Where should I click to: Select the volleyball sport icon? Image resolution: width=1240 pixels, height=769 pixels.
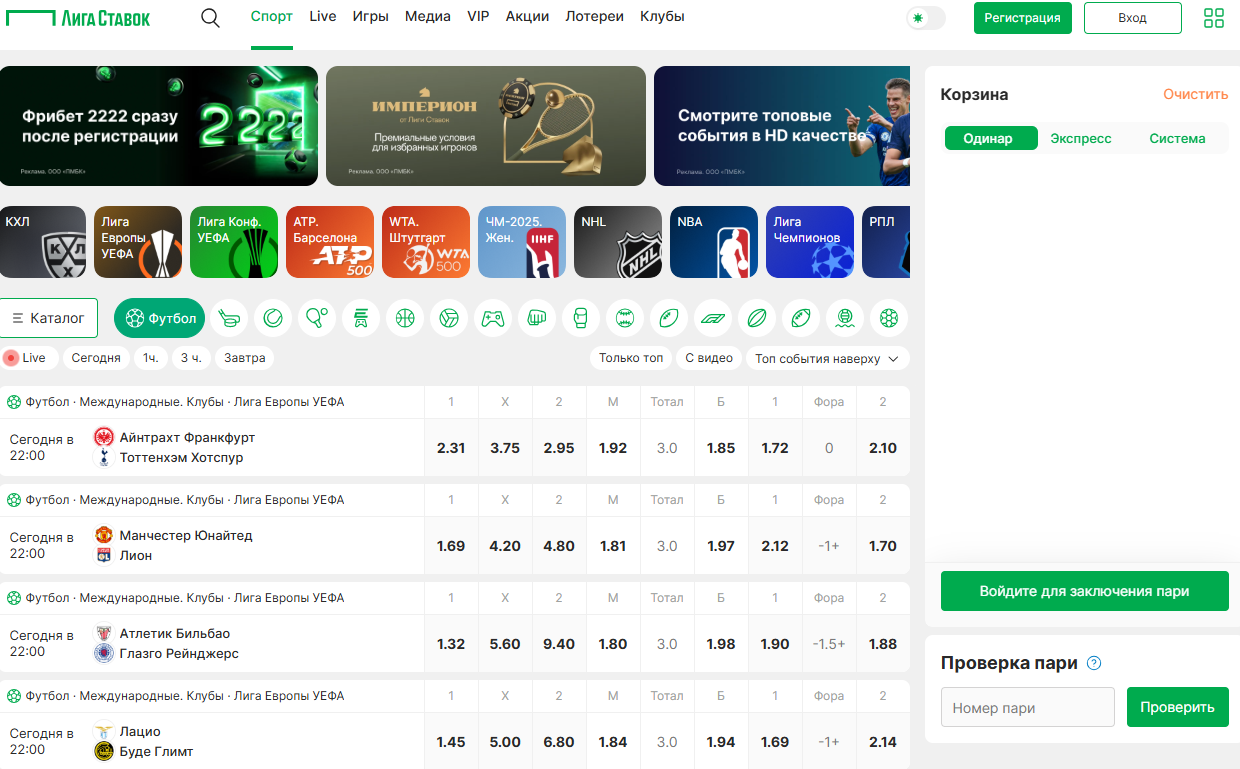click(449, 318)
